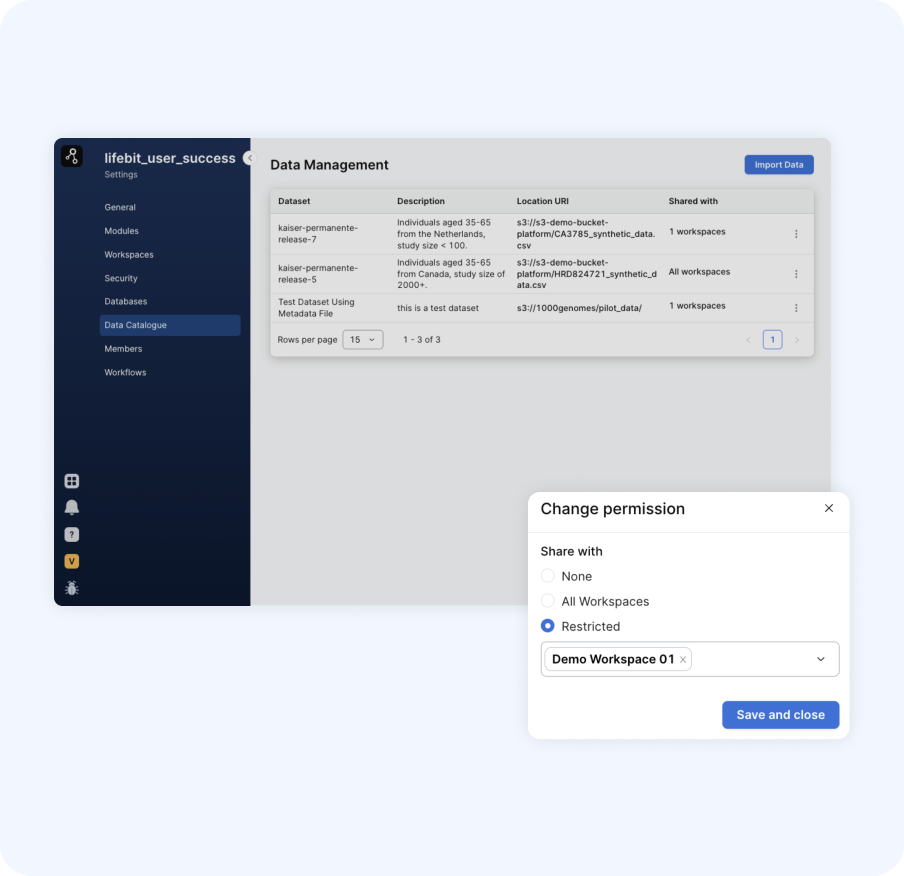The image size is (904, 876).
Task: Open Databases settings
Action: [126, 302]
